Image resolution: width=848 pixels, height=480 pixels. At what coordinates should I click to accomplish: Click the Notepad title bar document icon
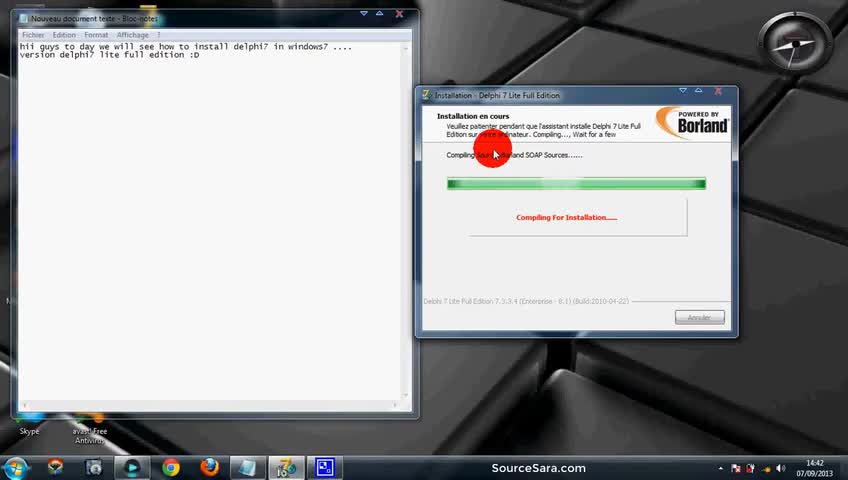coord(23,18)
